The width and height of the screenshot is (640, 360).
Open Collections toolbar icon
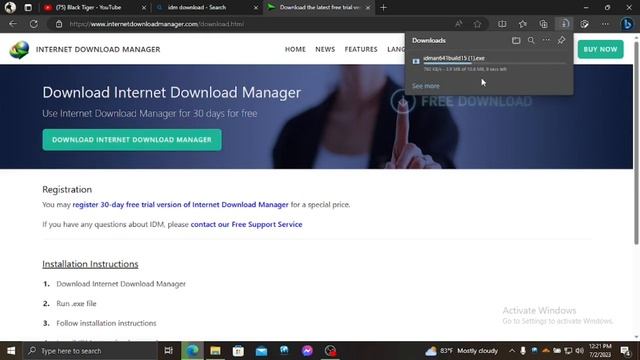tap(543, 24)
